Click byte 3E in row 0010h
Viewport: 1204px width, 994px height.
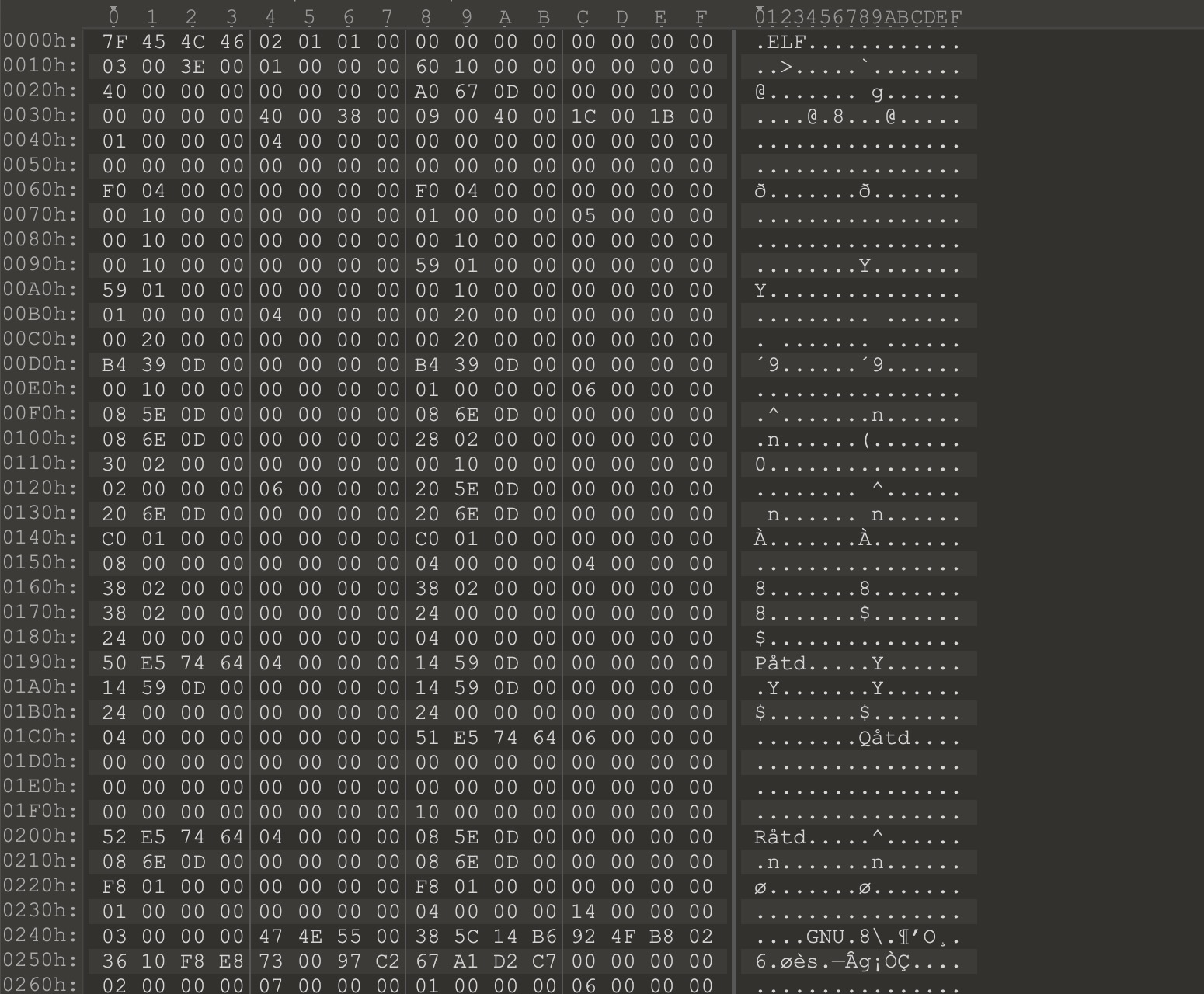point(192,67)
